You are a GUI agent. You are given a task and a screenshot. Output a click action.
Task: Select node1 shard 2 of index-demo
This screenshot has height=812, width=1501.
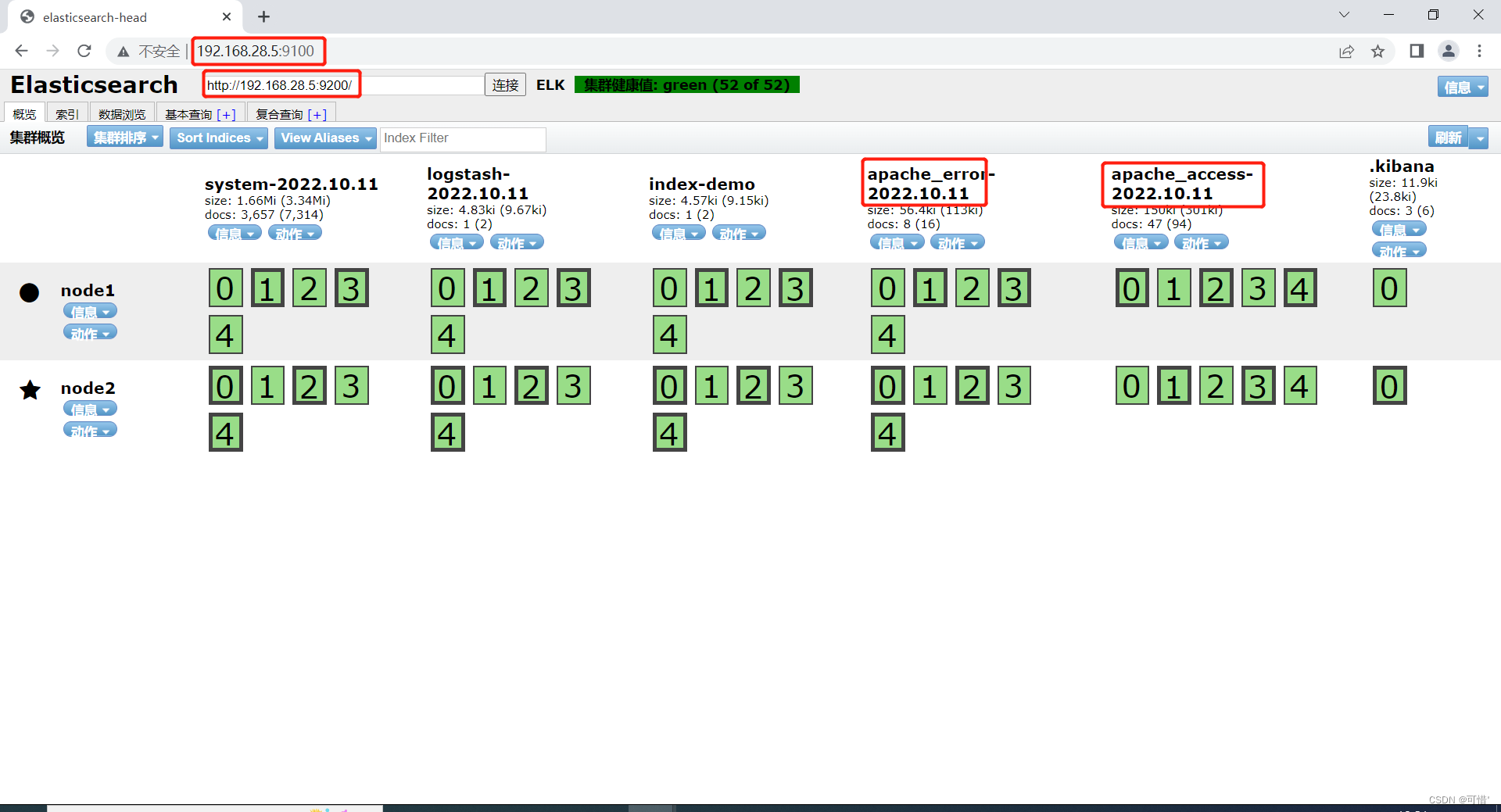754,288
